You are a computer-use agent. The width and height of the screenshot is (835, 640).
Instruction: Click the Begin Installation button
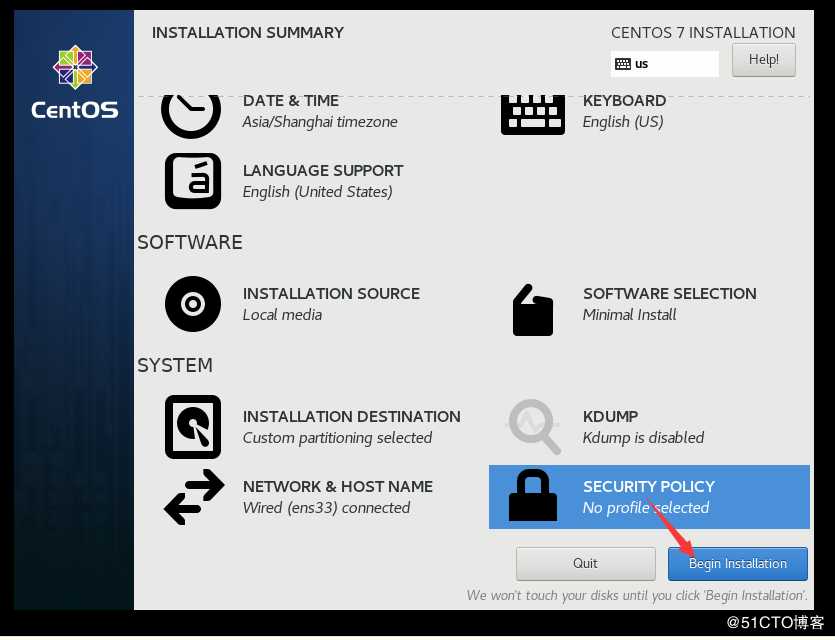pos(738,564)
